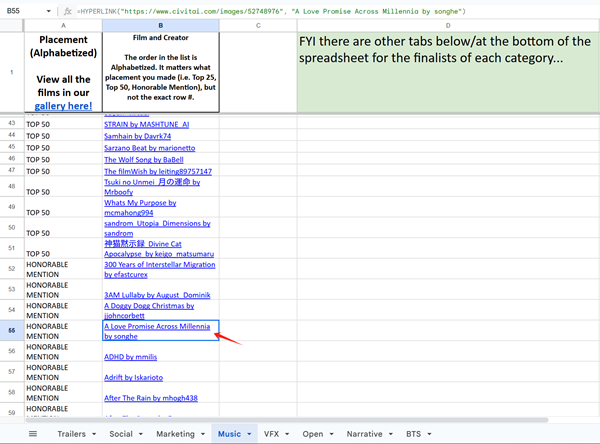
Task: Open the Name box dropdown arrow
Action: (49, 9)
